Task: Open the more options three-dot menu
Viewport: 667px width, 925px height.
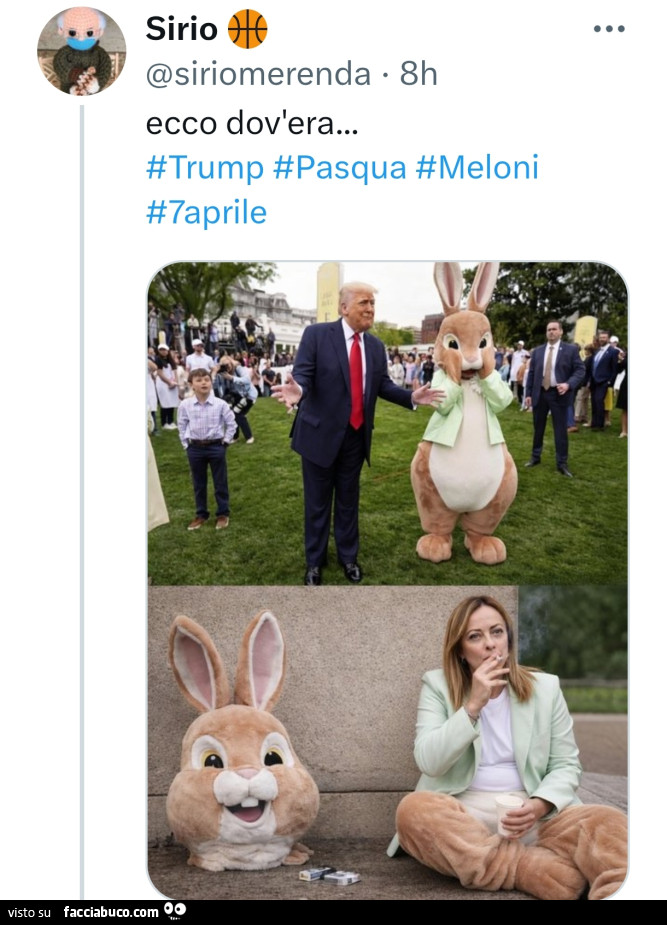Action: coord(608,29)
